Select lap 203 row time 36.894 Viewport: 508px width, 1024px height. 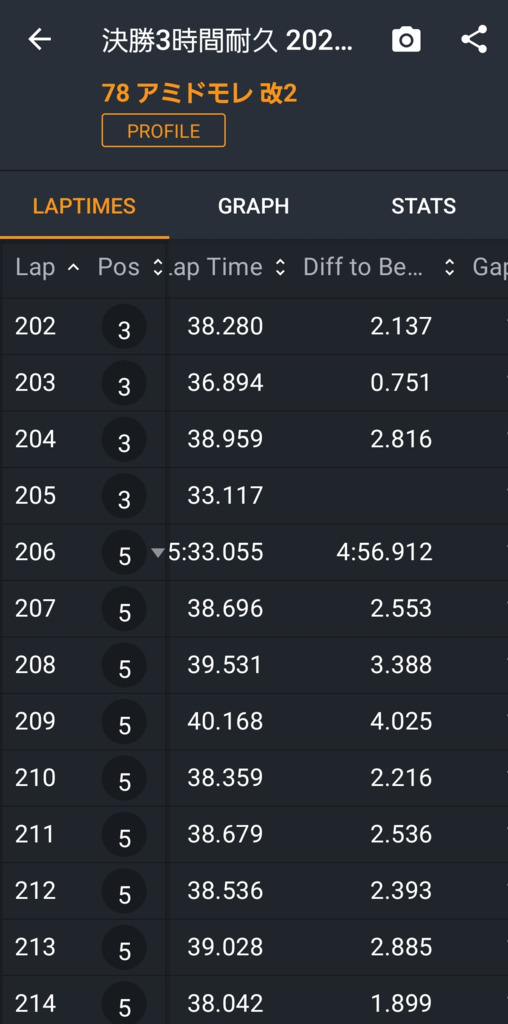pyautogui.click(x=225, y=383)
